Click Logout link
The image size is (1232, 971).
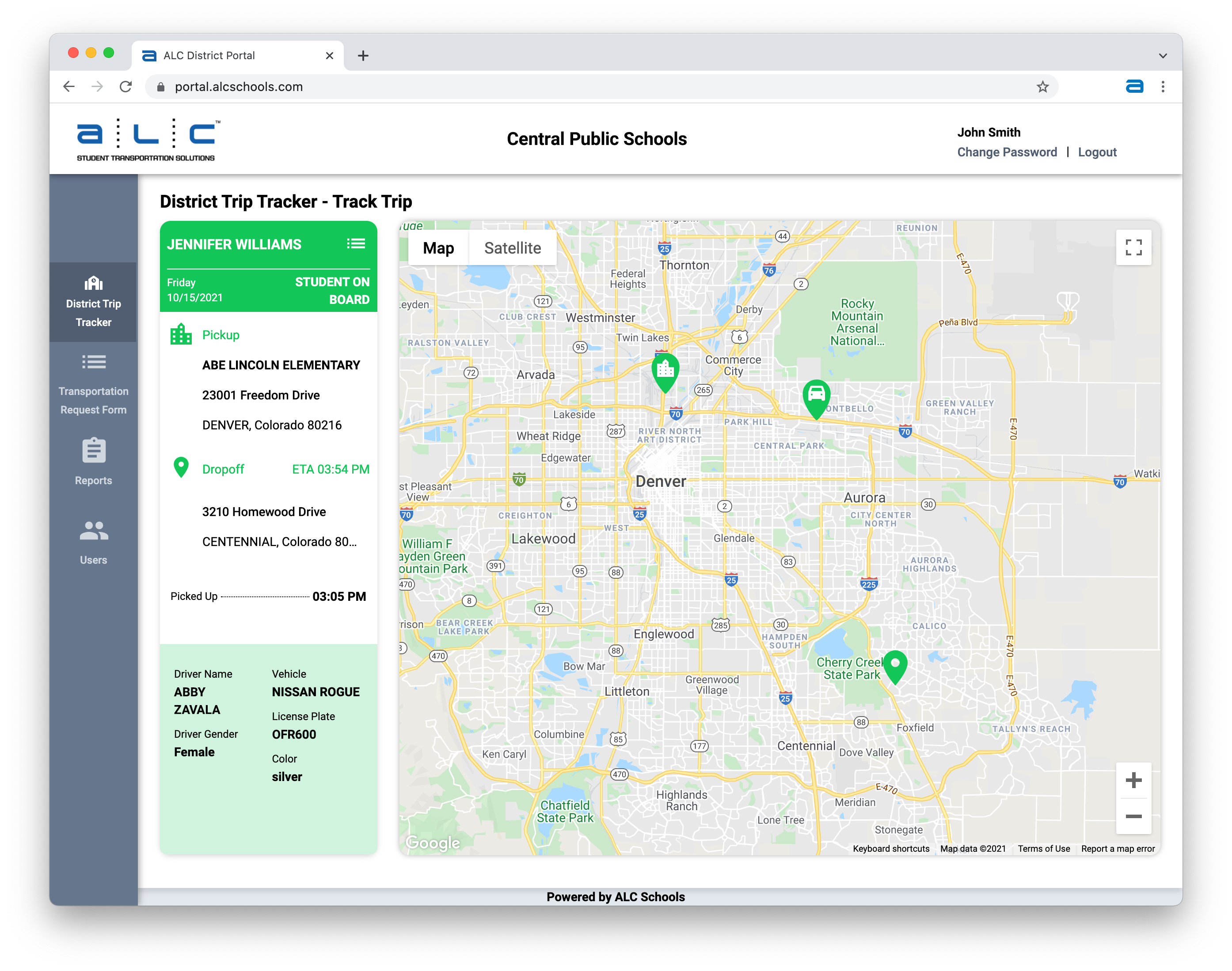click(x=1099, y=152)
